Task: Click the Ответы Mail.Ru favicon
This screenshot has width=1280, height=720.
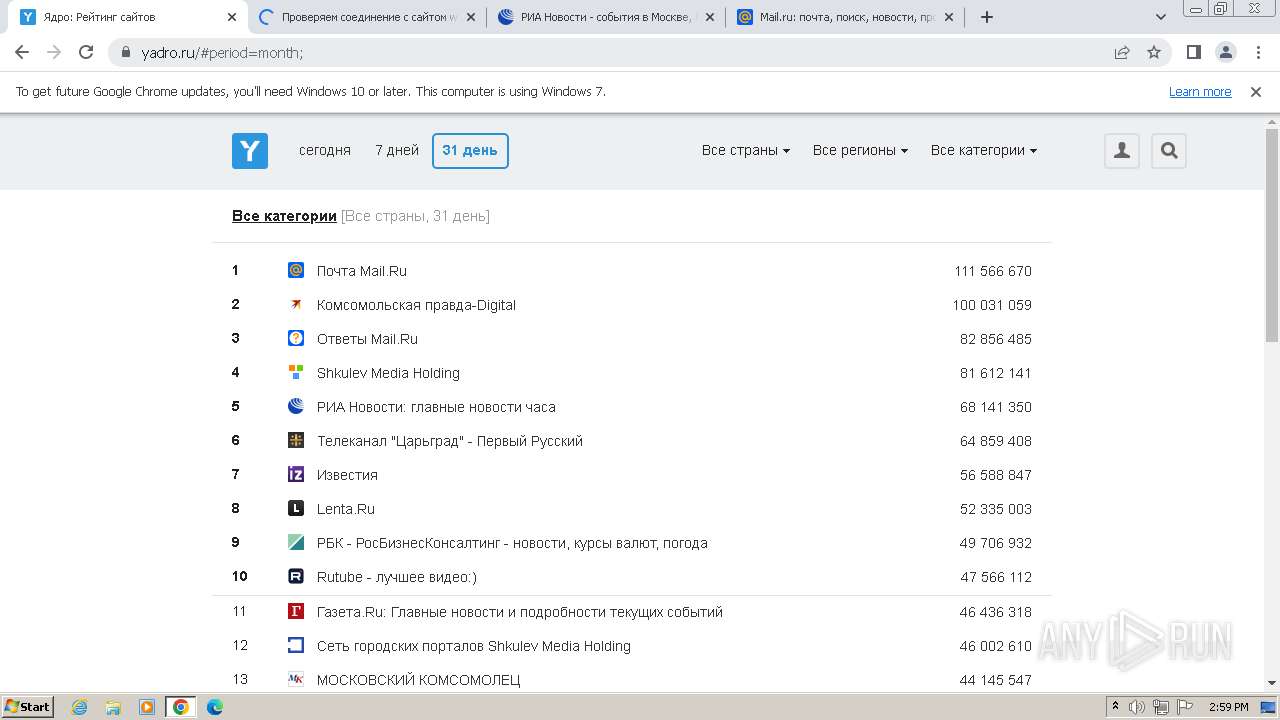Action: click(x=296, y=338)
